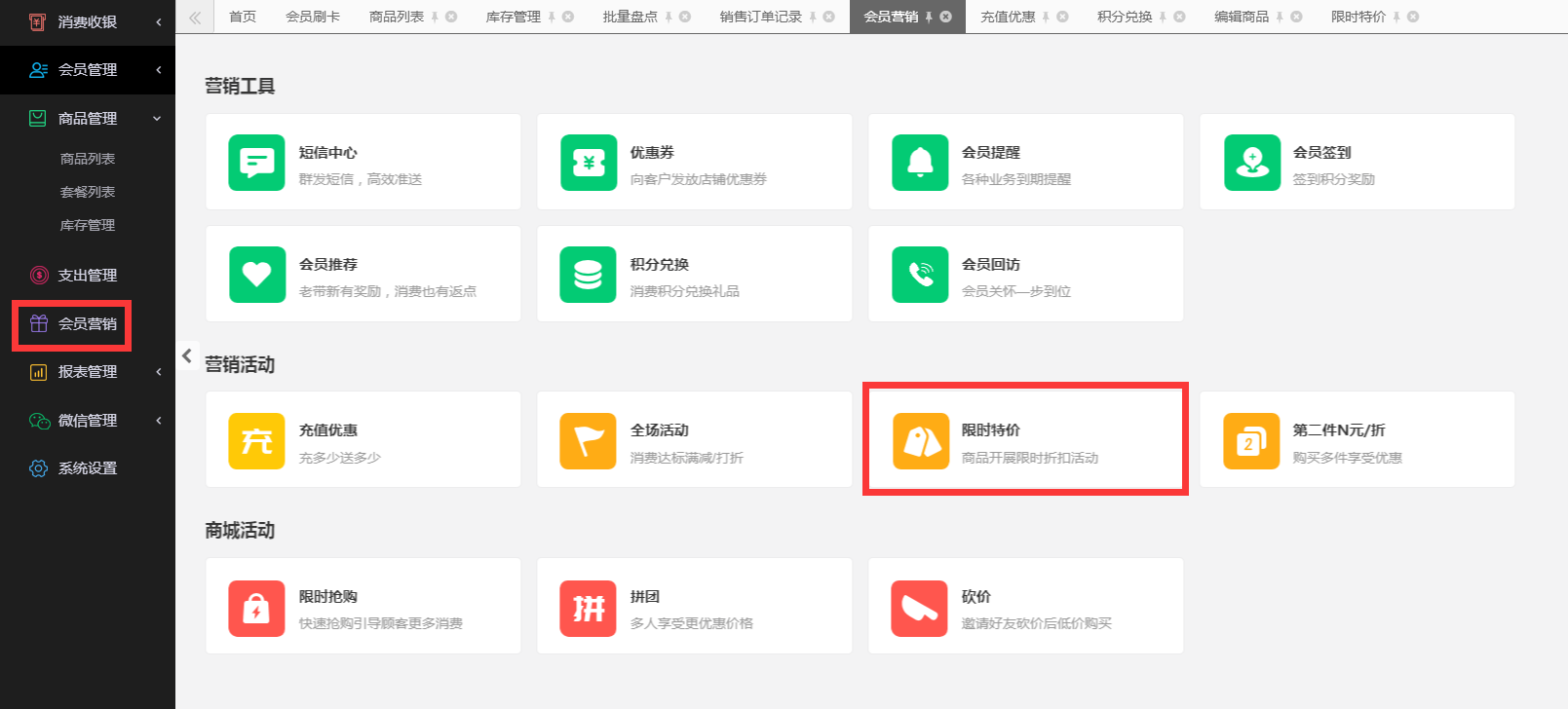This screenshot has width=1568, height=709.
Task: Click the 全场活动 flag icon
Action: point(589,441)
